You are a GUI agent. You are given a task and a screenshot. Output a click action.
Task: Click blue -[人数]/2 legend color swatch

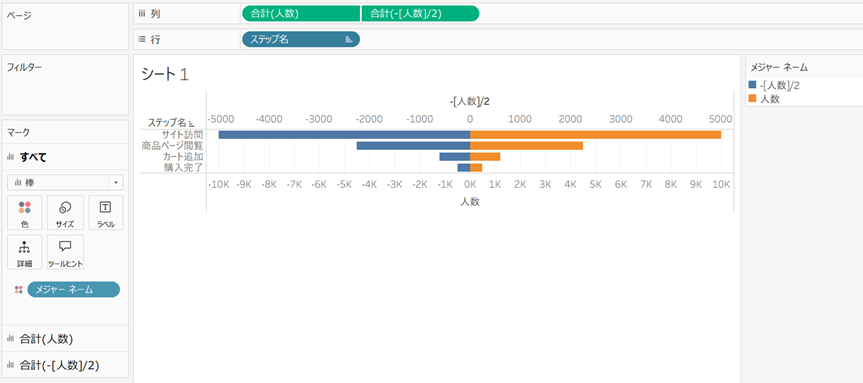[752, 85]
